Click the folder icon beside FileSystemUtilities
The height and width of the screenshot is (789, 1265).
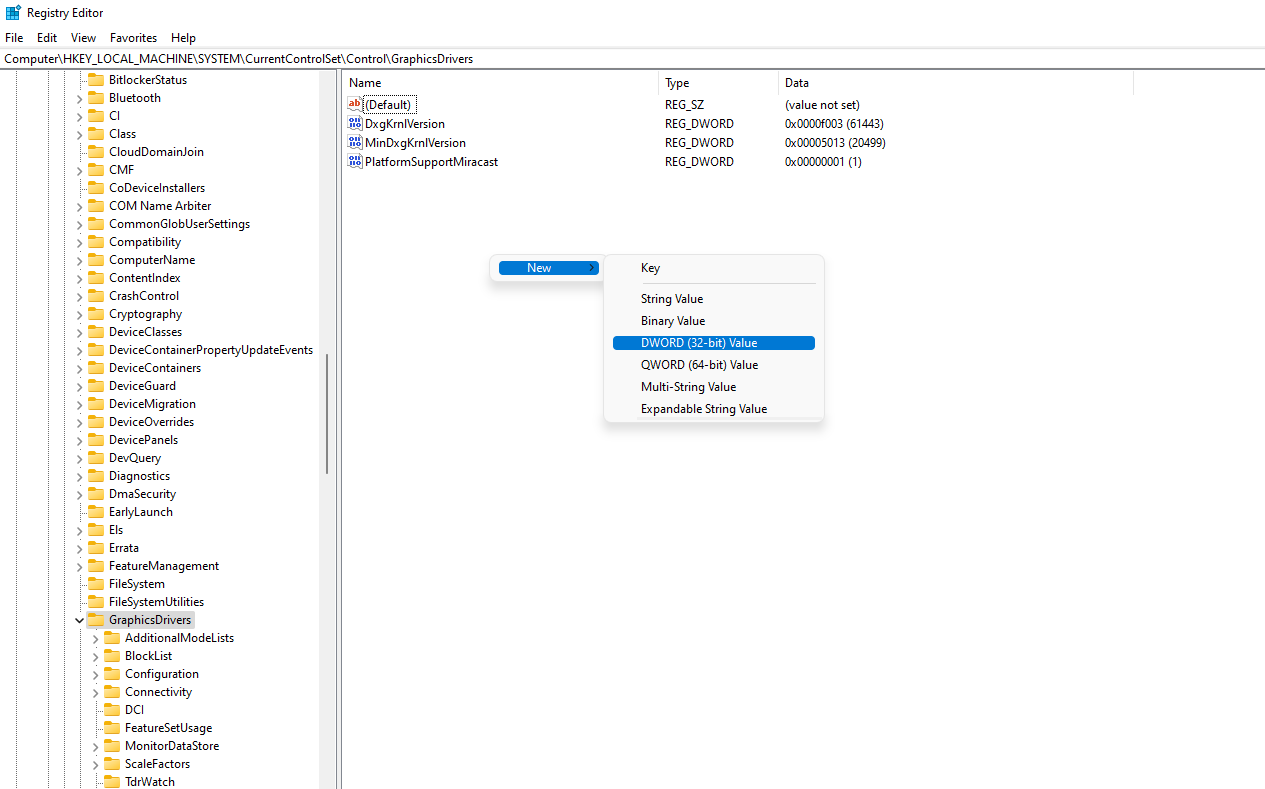[96, 602]
